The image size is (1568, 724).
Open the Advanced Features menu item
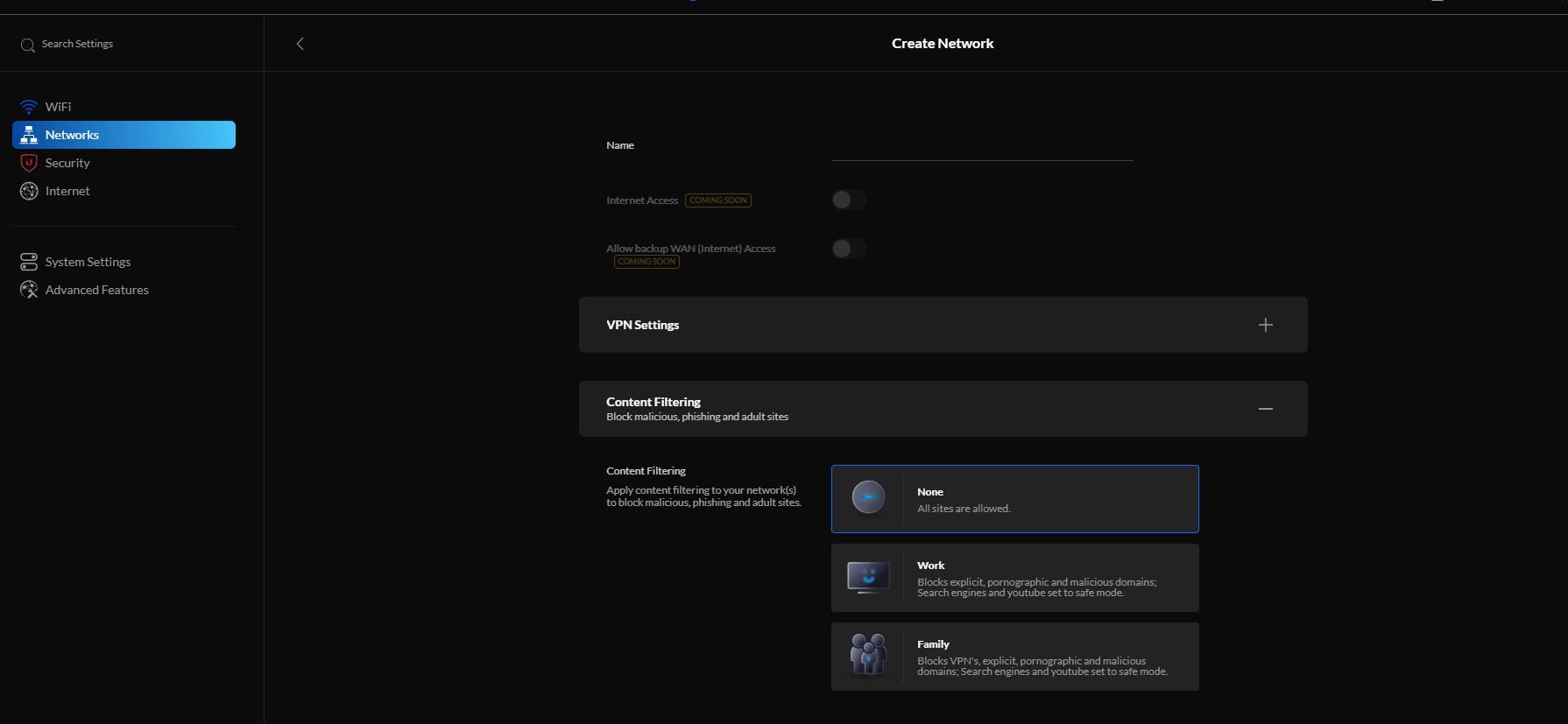coord(96,290)
